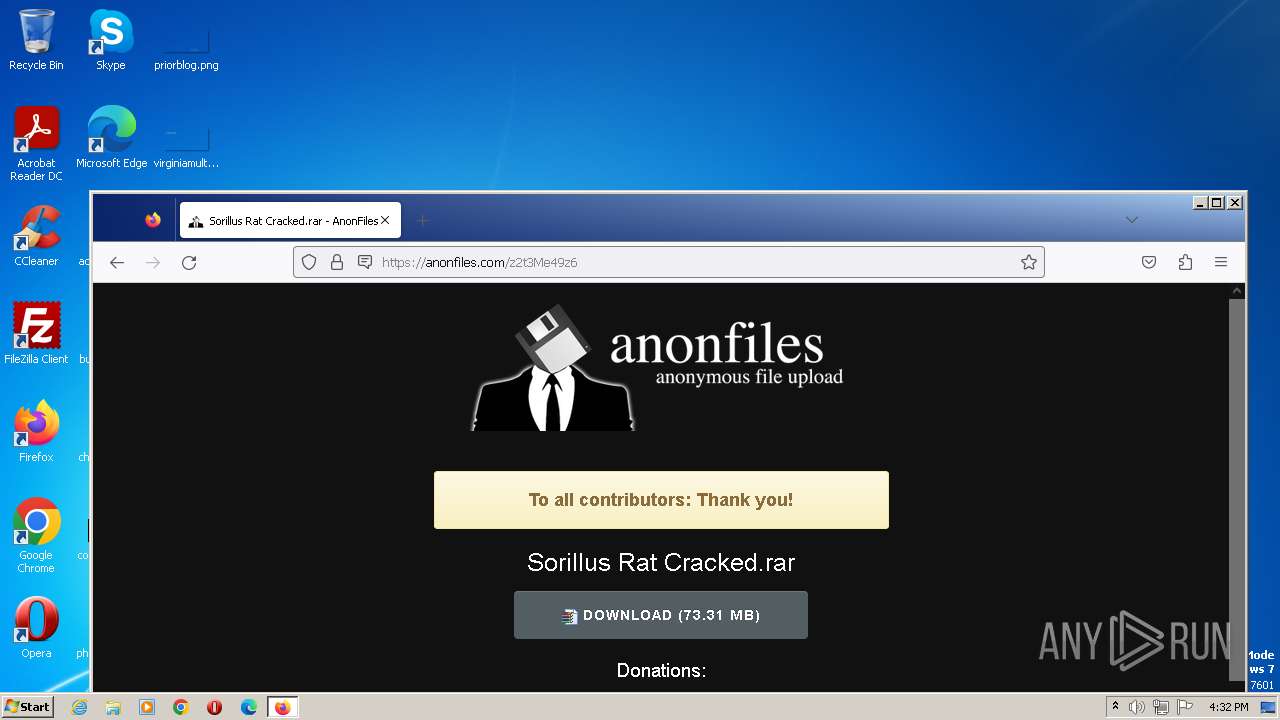The image size is (1280, 720).
Task: Open Opera from the taskbar
Action: tap(215, 707)
